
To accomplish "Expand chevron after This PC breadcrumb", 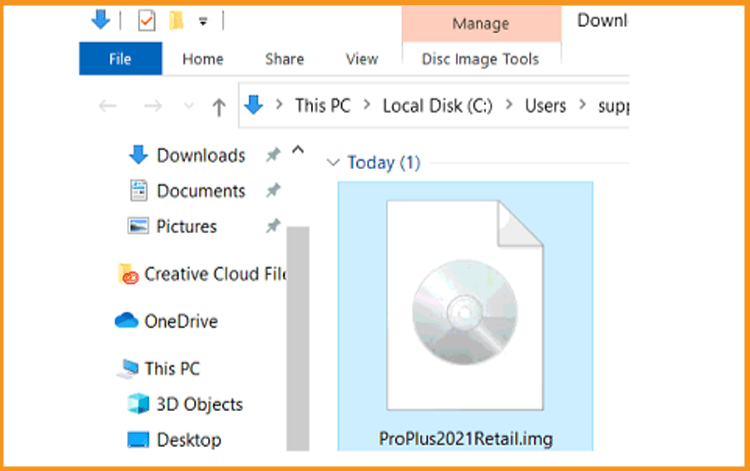I will pos(367,104).
